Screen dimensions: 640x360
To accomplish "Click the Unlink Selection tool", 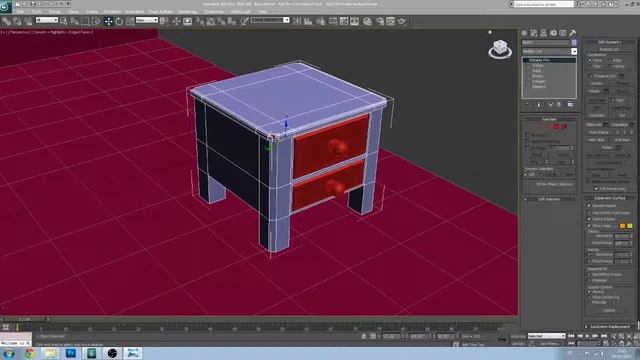I will (17, 21).
